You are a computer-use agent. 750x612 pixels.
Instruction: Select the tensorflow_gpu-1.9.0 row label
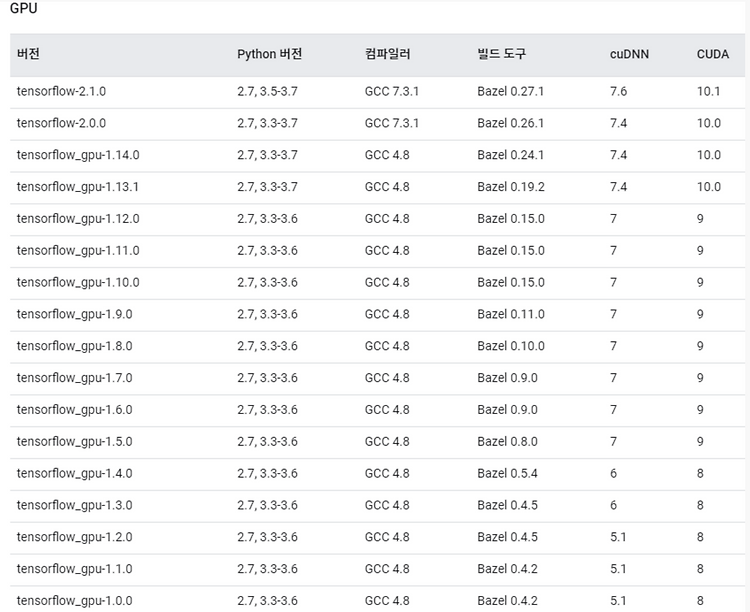(x=74, y=314)
